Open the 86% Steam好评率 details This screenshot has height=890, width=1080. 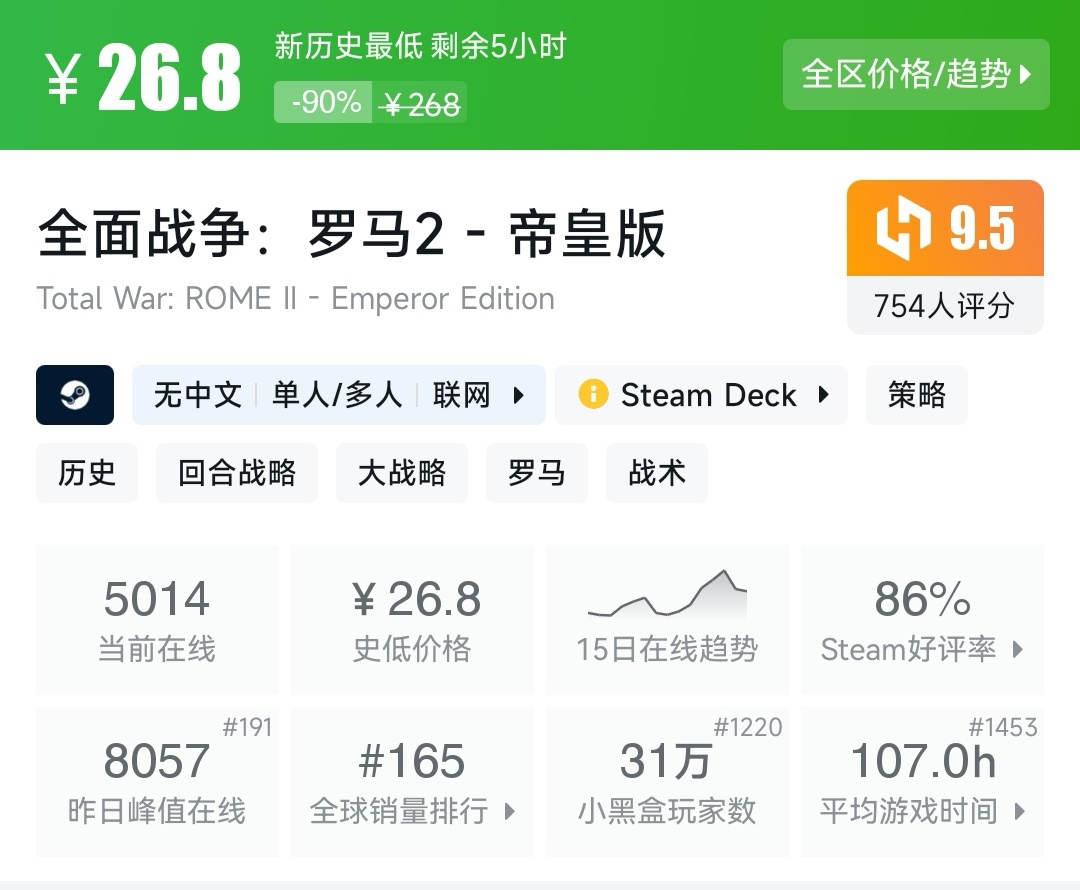tap(922, 619)
